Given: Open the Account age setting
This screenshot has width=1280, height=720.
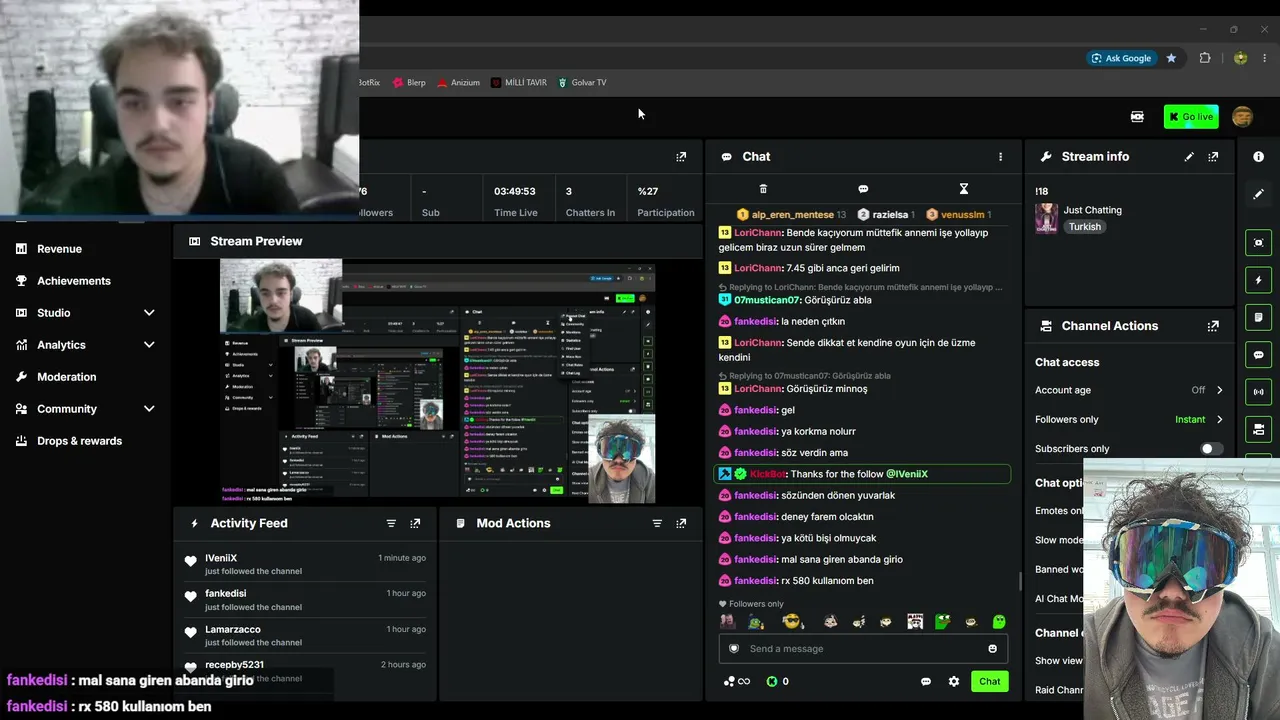Looking at the screenshot, I should (1129, 390).
